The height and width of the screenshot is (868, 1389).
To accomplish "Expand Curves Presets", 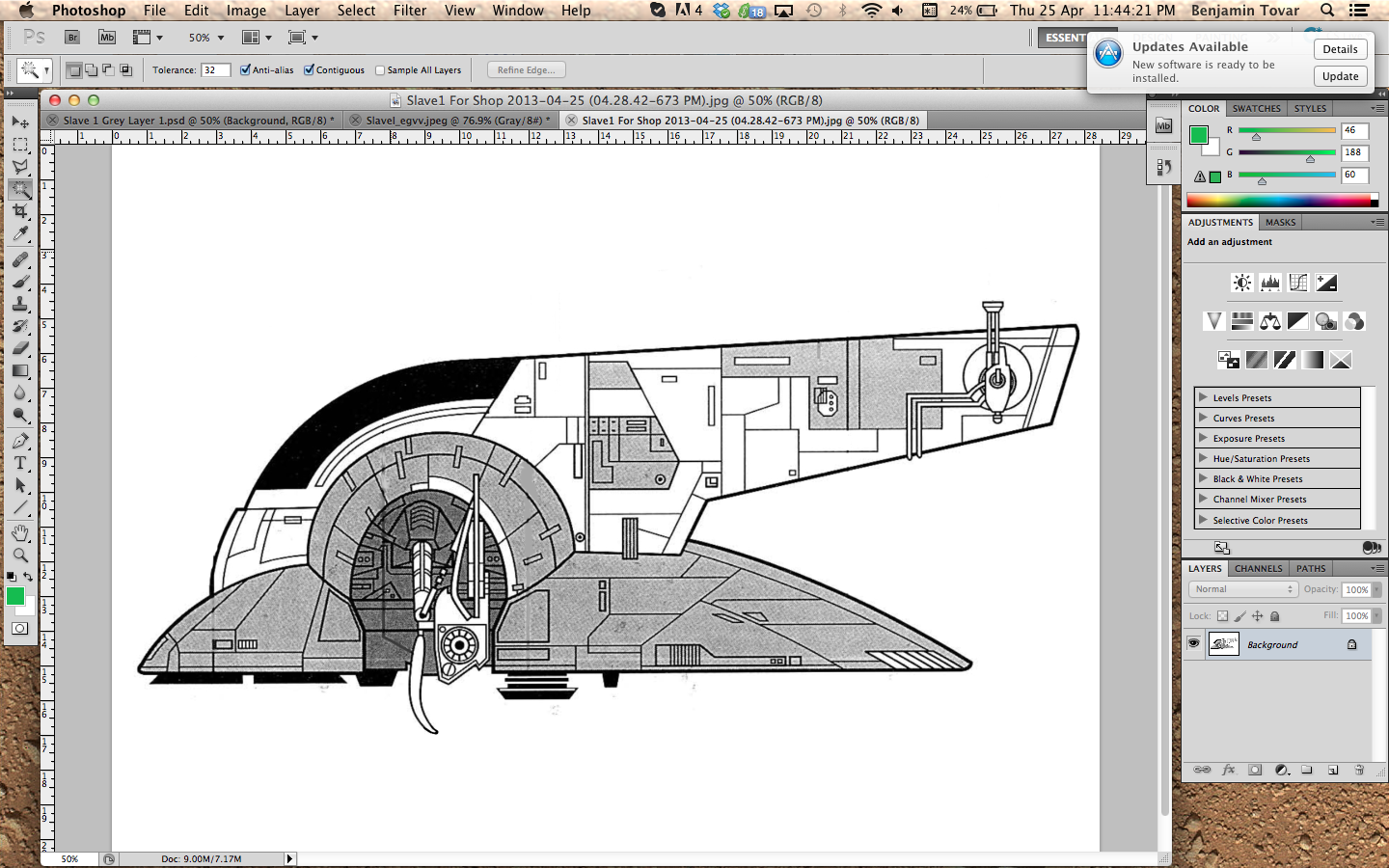I will 1203,417.
